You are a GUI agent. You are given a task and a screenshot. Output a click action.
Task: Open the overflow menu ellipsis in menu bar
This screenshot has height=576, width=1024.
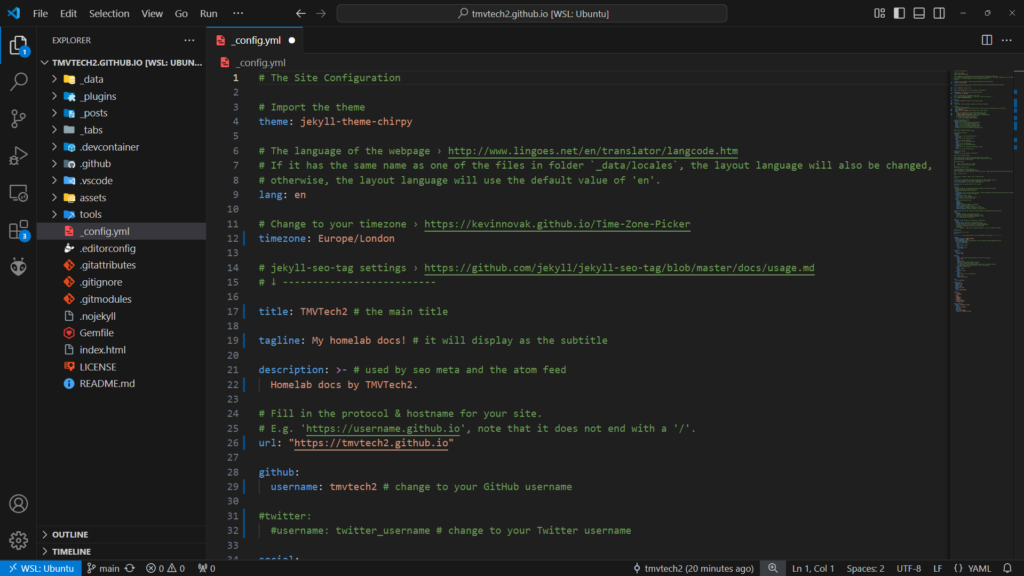point(238,13)
